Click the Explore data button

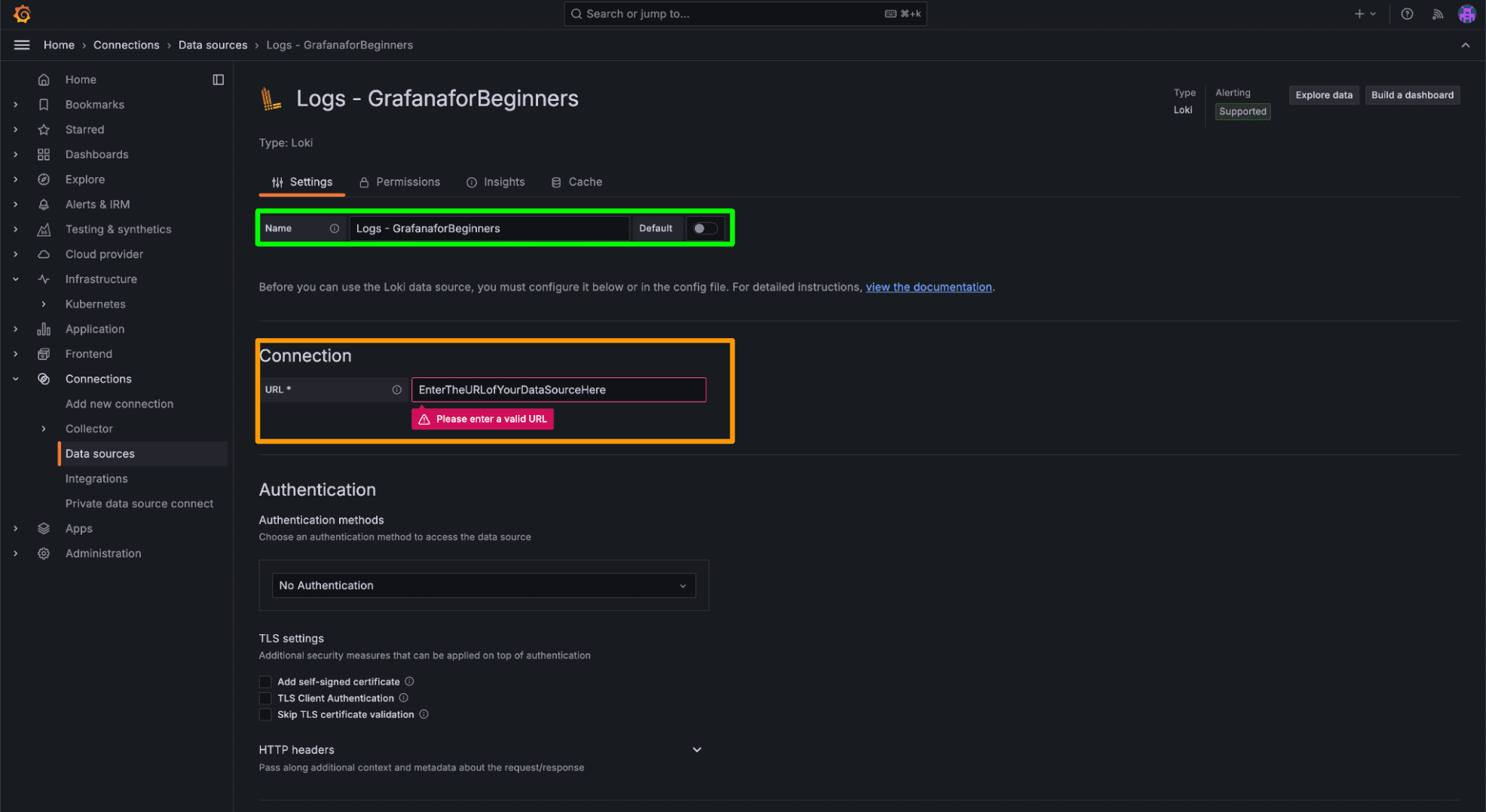[1324, 95]
